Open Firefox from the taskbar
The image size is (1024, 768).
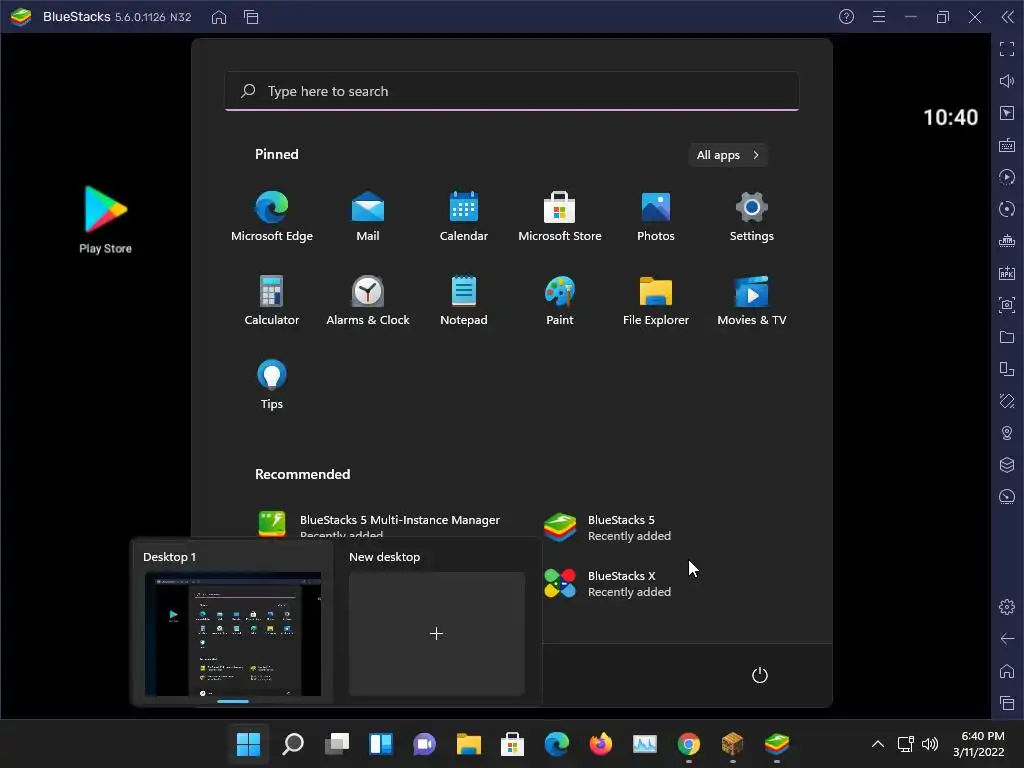coord(601,744)
